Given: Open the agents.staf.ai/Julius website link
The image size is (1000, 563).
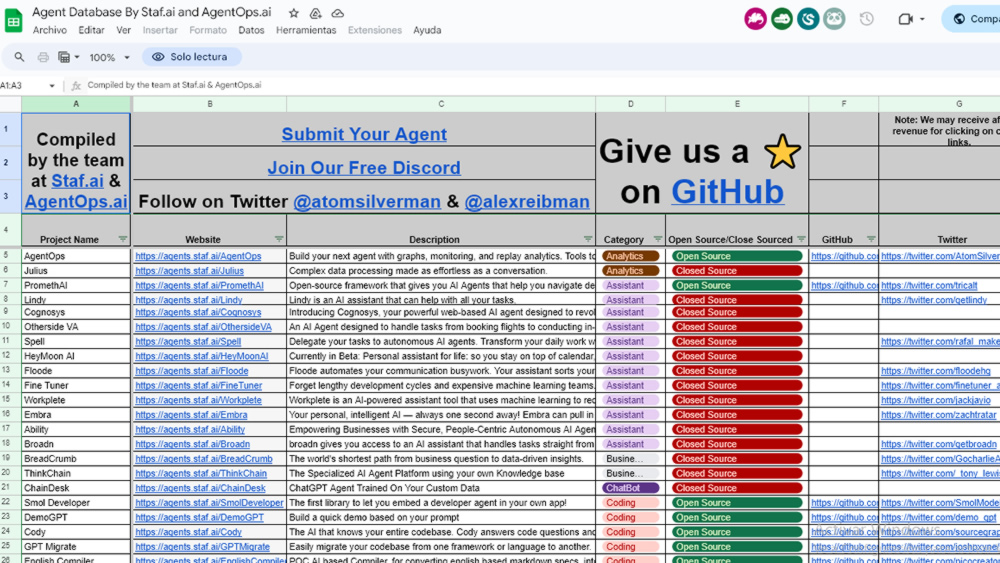Looking at the screenshot, I should (x=189, y=271).
